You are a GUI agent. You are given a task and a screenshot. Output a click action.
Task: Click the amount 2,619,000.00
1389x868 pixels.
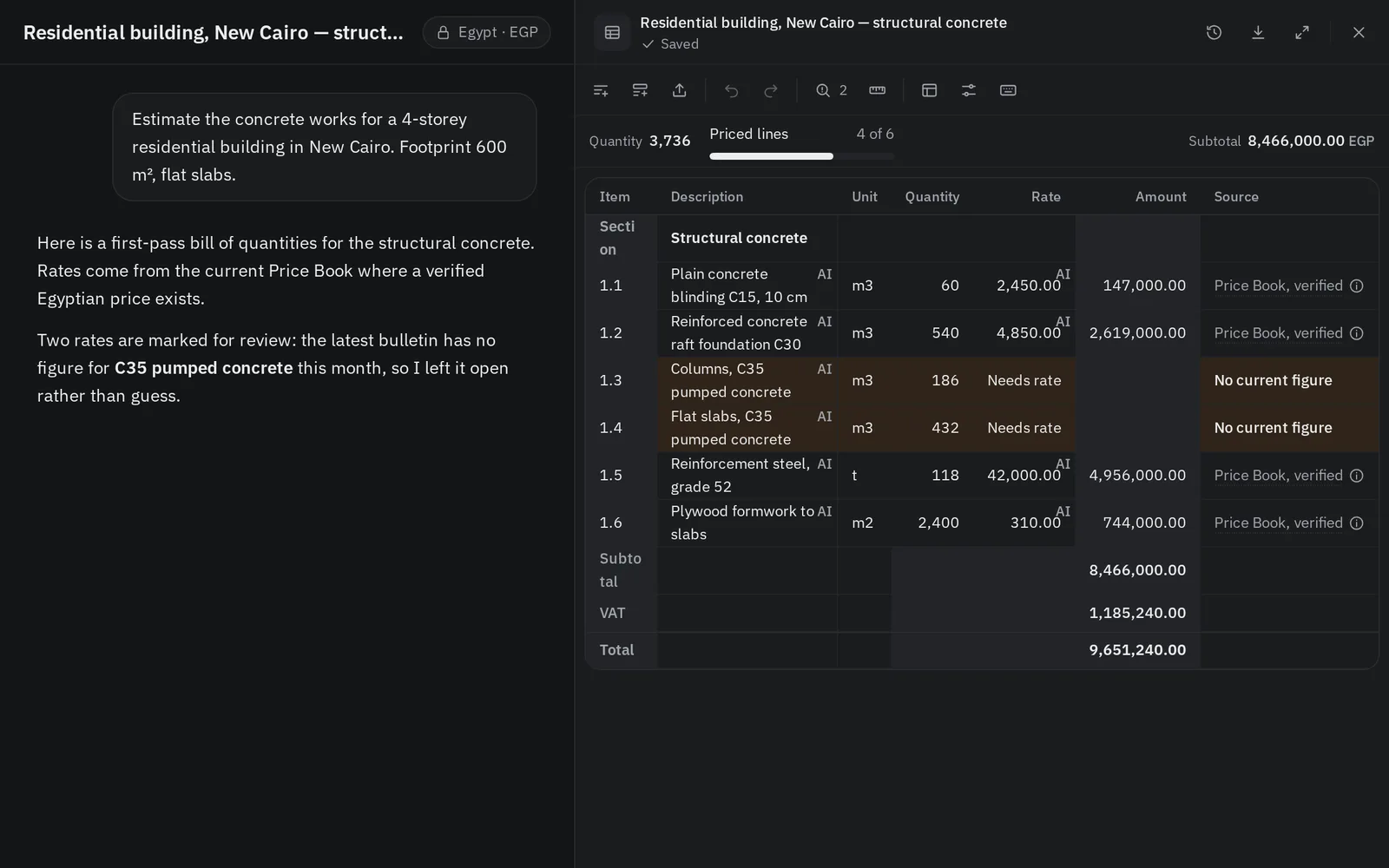(x=1137, y=333)
